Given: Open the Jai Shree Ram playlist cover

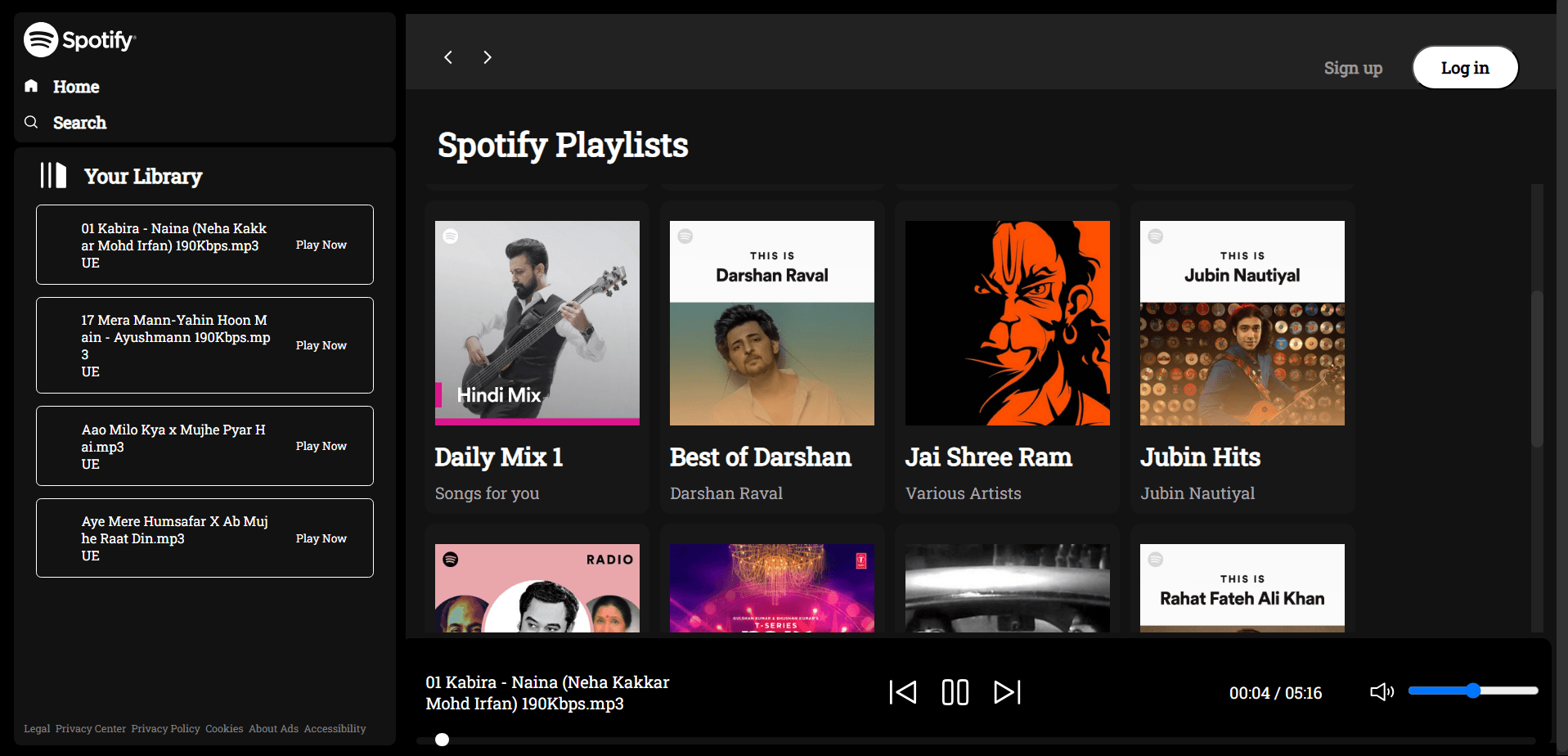Looking at the screenshot, I should coord(1007,323).
